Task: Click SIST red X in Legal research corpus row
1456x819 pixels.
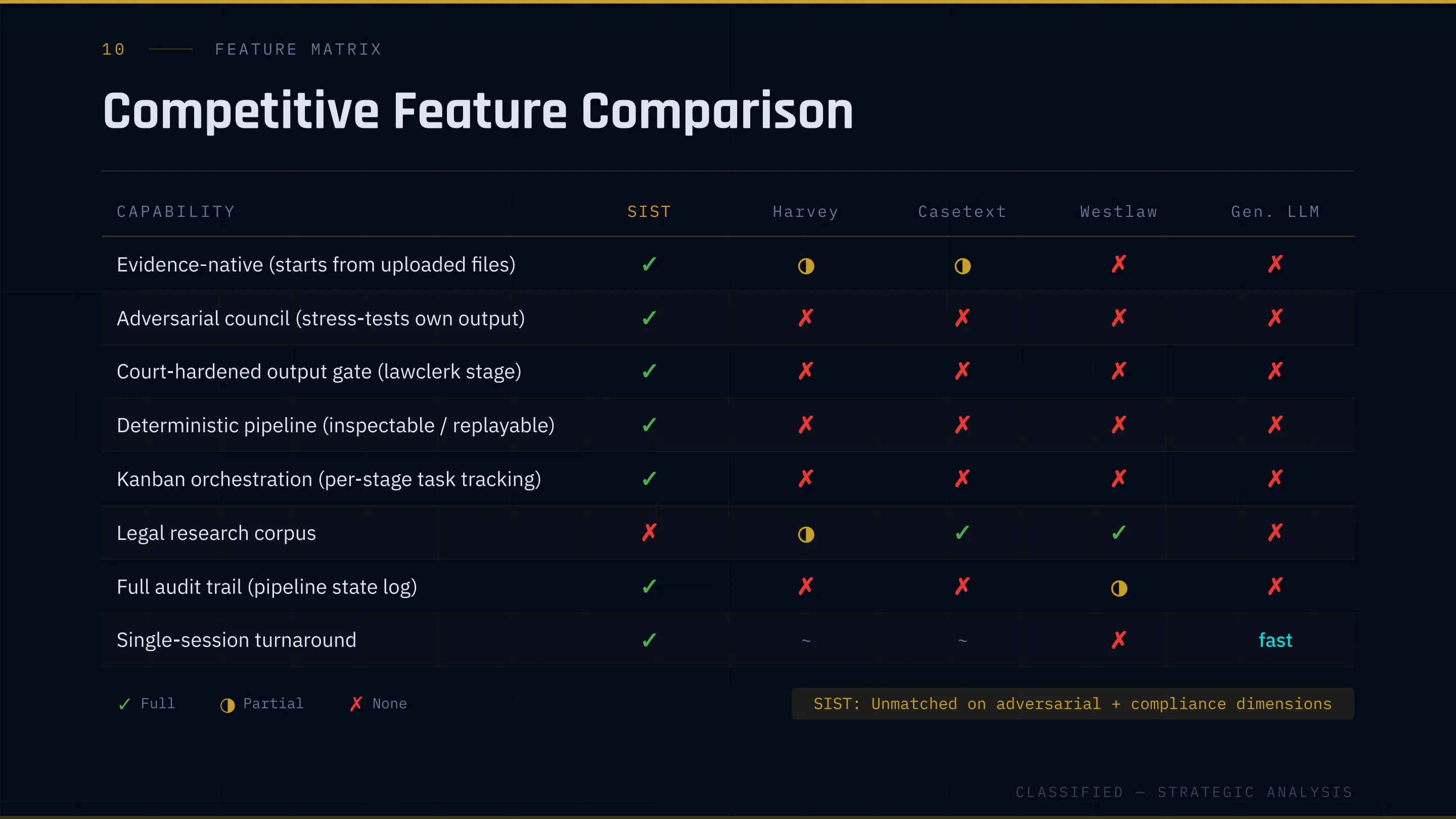Action: [649, 532]
